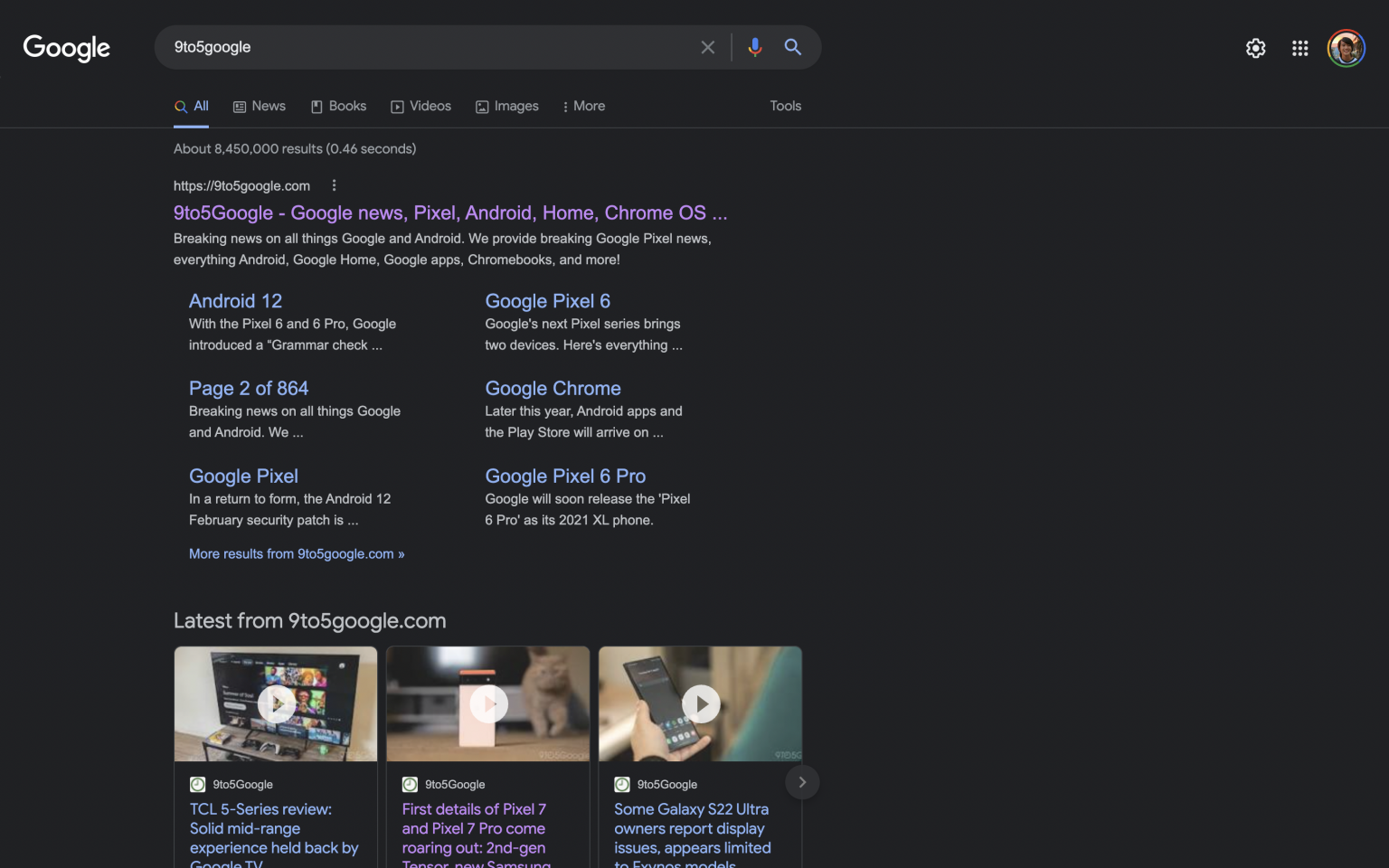Click More results from 9to5google.com

296,553
